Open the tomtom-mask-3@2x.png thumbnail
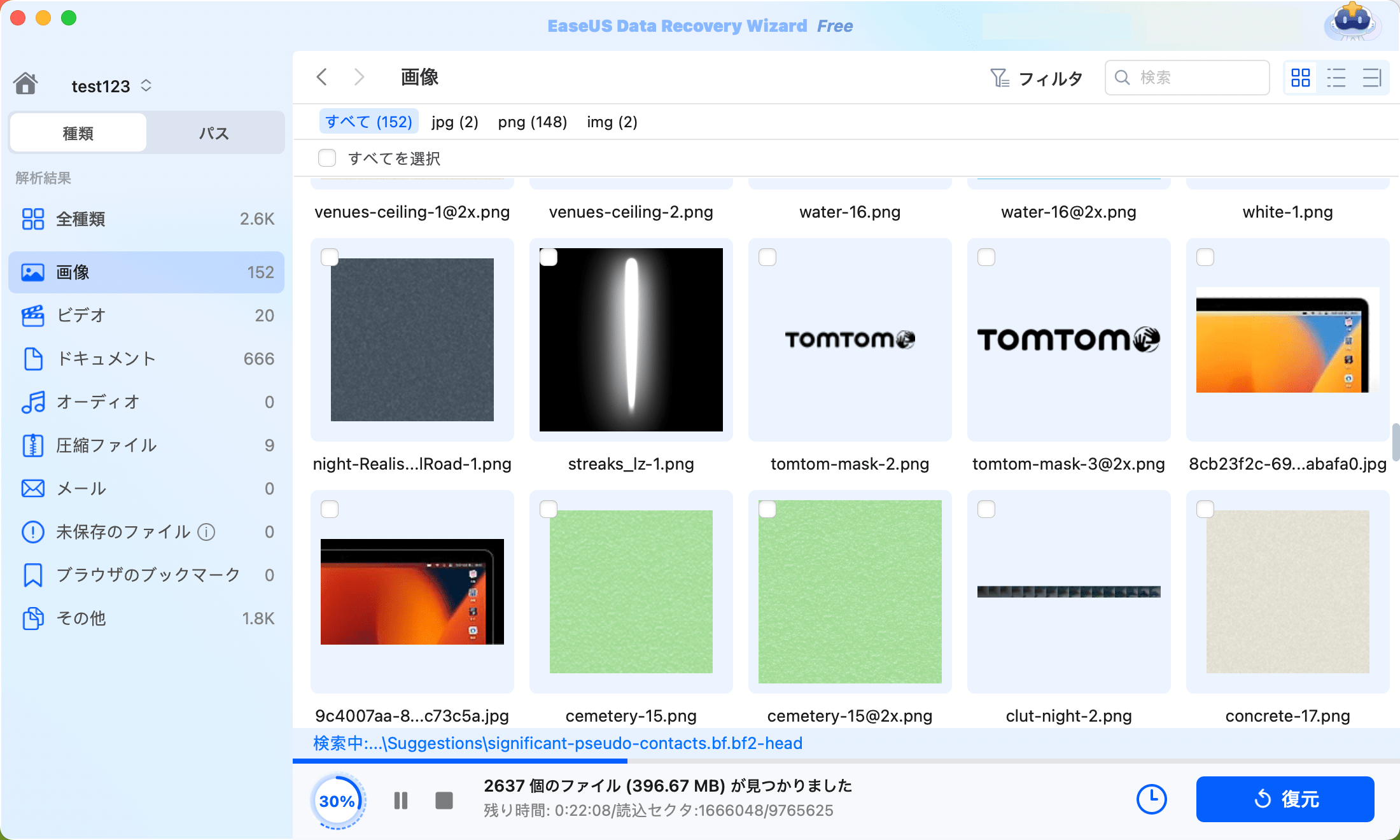The width and height of the screenshot is (1400, 840). [x=1069, y=340]
